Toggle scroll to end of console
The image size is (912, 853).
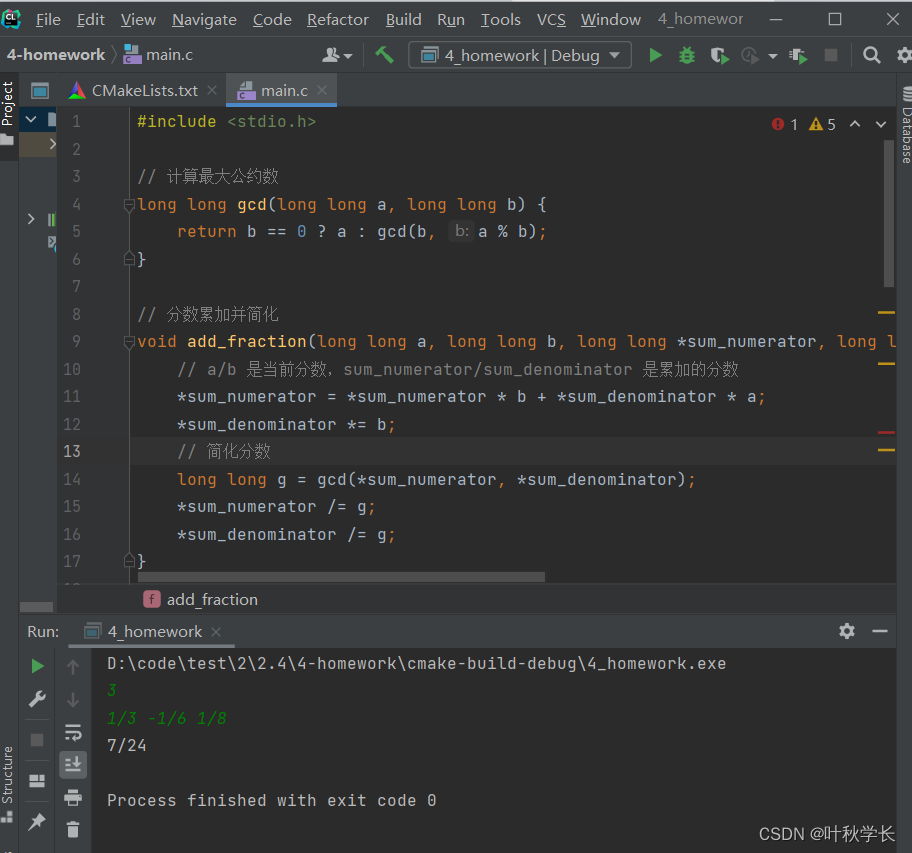73,765
